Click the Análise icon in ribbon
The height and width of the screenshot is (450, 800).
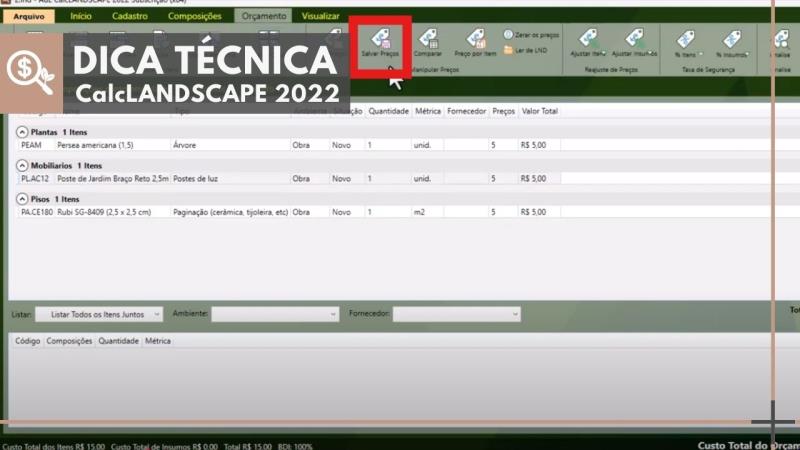(782, 43)
